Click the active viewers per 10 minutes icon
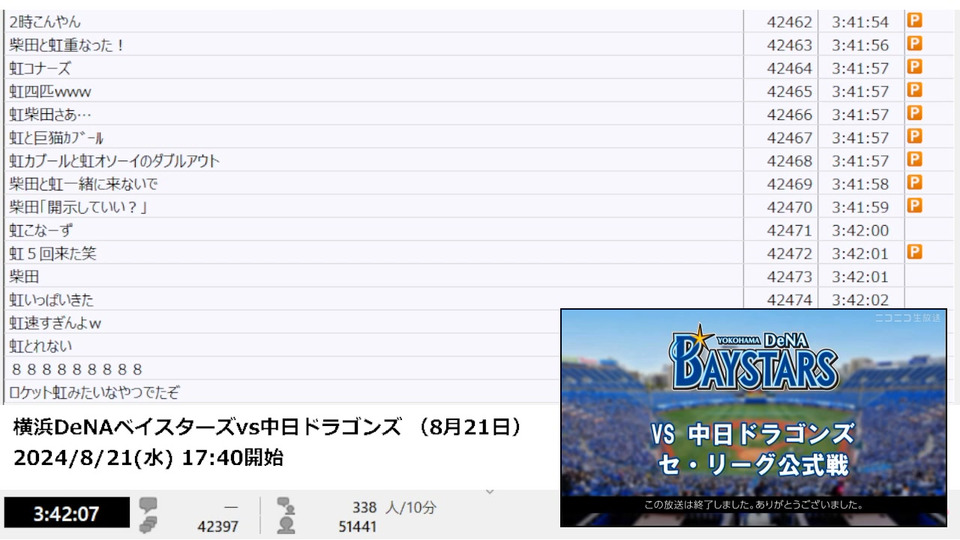This screenshot has width=960, height=540. click(x=286, y=506)
